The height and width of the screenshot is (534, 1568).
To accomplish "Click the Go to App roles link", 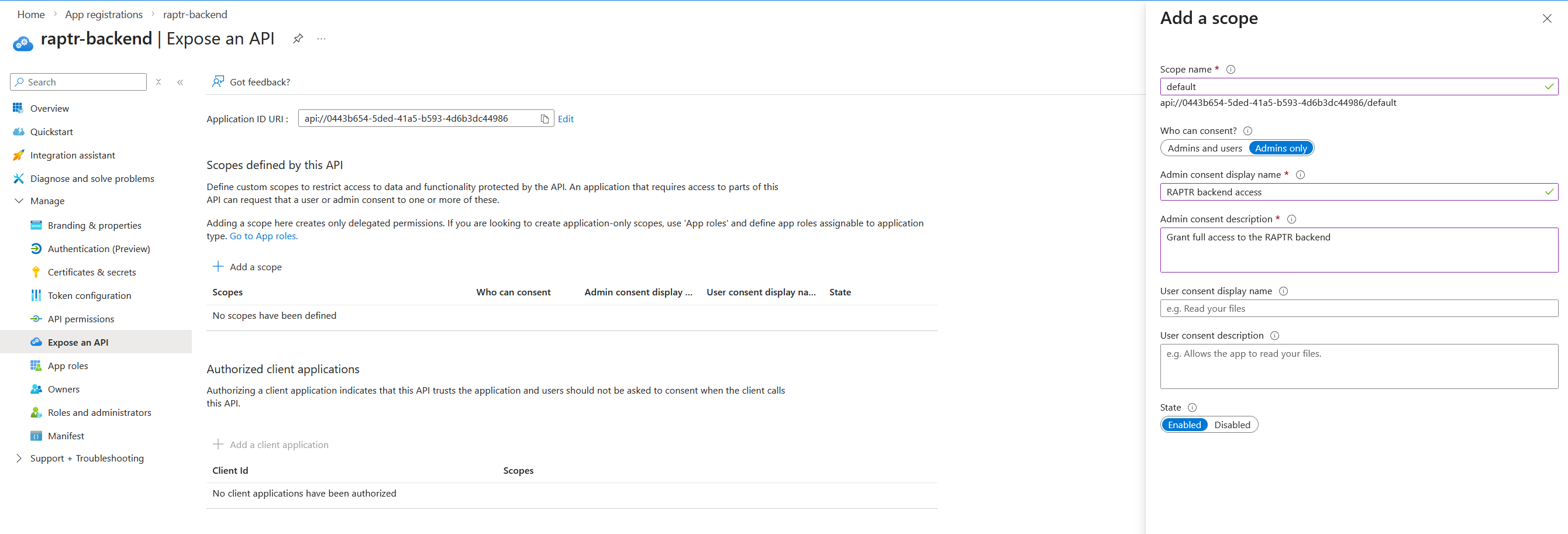I will (263, 236).
